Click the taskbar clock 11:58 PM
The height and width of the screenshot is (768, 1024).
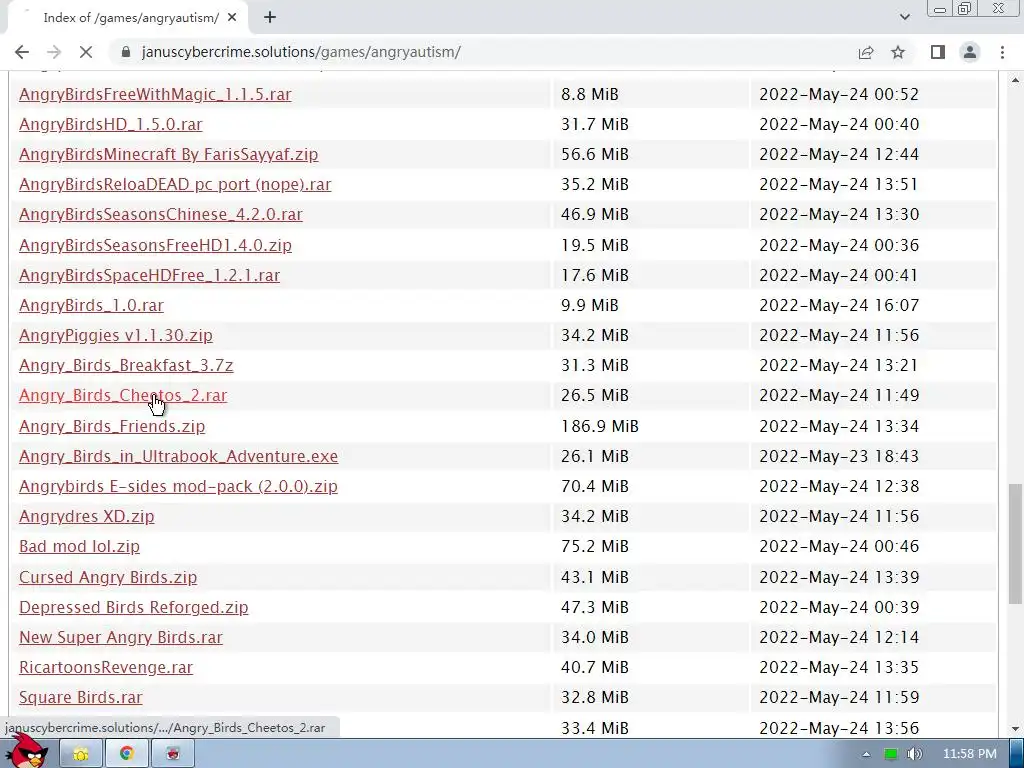coord(970,754)
